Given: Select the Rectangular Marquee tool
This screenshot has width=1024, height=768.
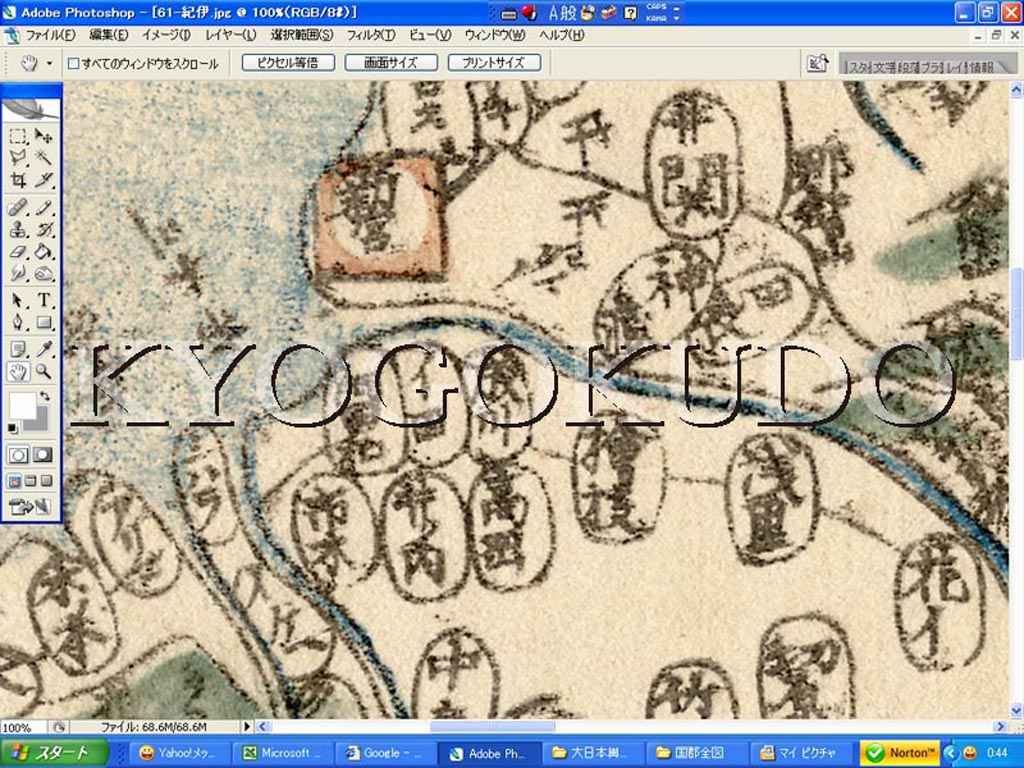Looking at the screenshot, I should [18, 135].
